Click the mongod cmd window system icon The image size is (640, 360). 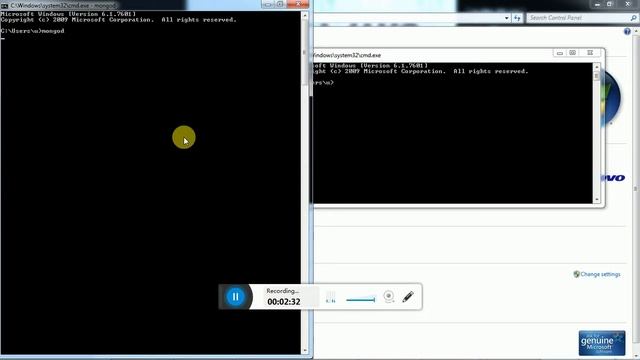tap(4, 6)
